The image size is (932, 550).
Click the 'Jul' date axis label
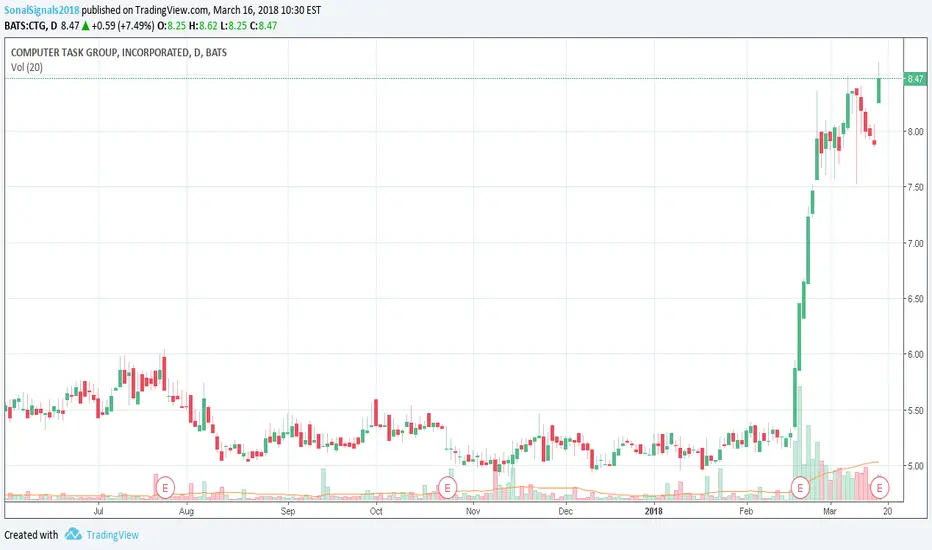point(98,511)
